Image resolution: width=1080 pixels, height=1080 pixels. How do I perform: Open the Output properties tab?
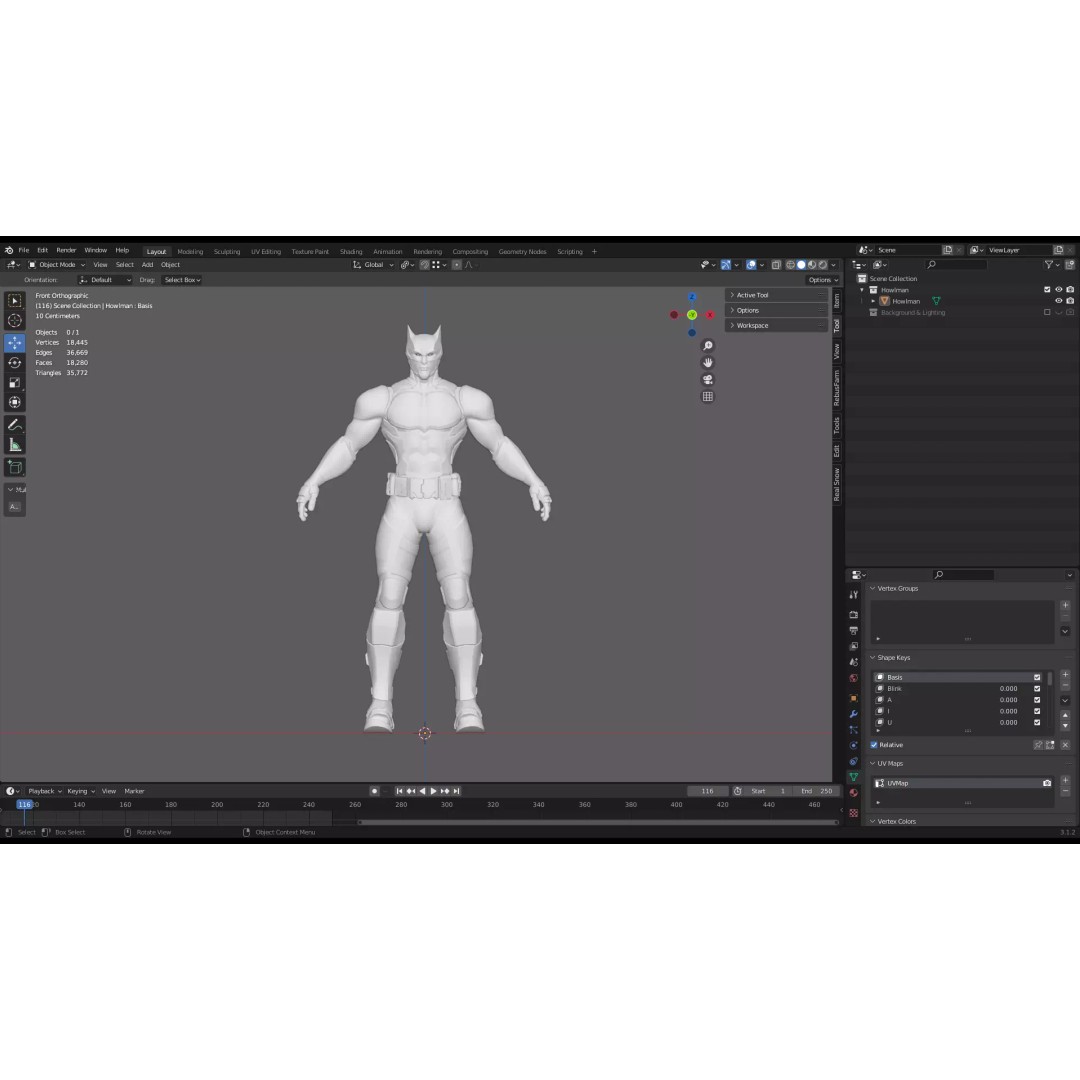pyautogui.click(x=853, y=630)
